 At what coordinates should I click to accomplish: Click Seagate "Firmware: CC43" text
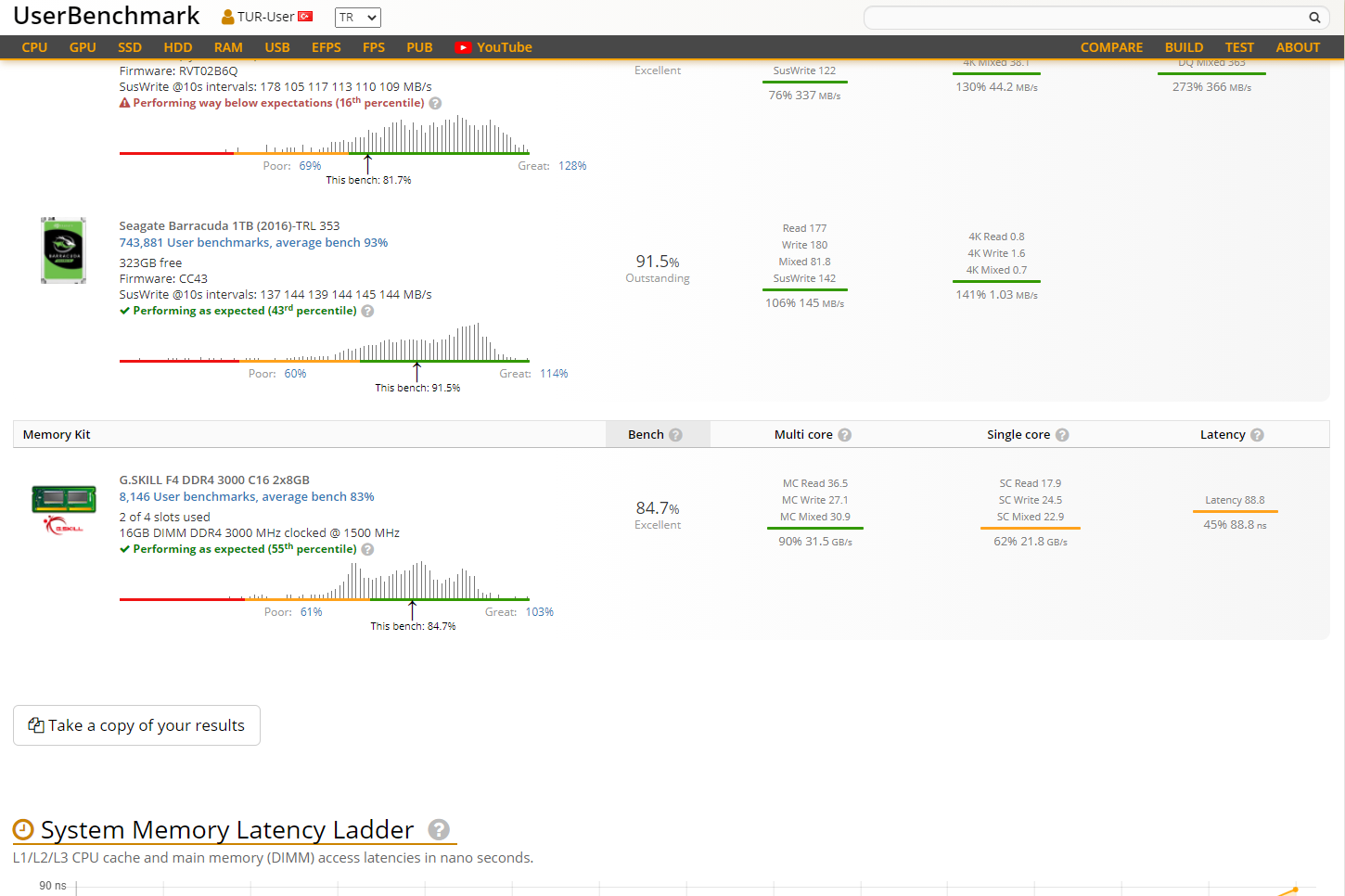163,279
